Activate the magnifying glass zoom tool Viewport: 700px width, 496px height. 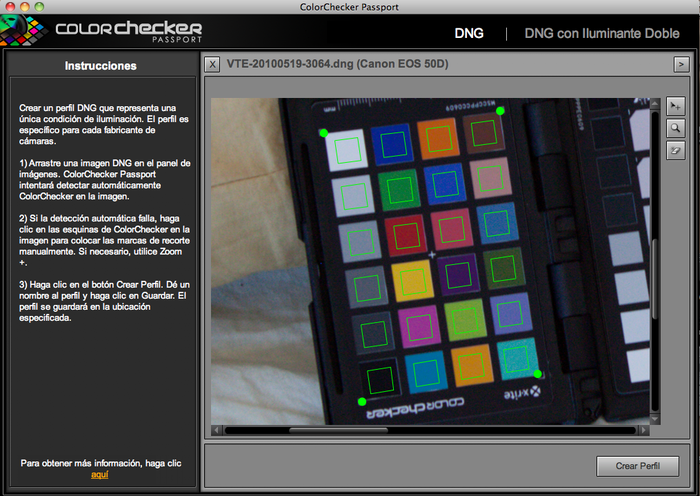[675, 129]
